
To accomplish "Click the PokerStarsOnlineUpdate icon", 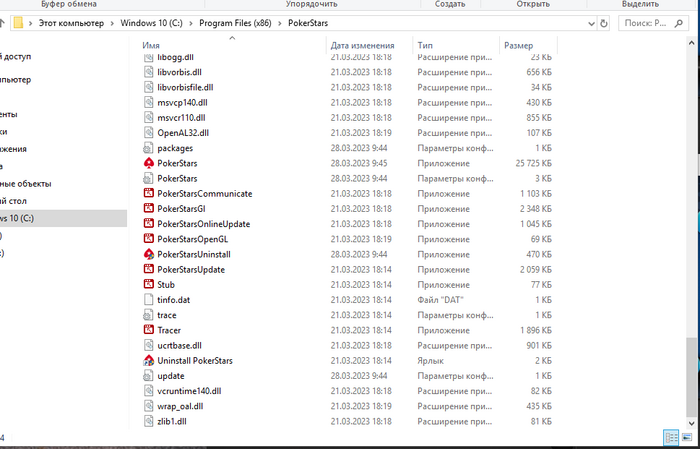I will [149, 224].
